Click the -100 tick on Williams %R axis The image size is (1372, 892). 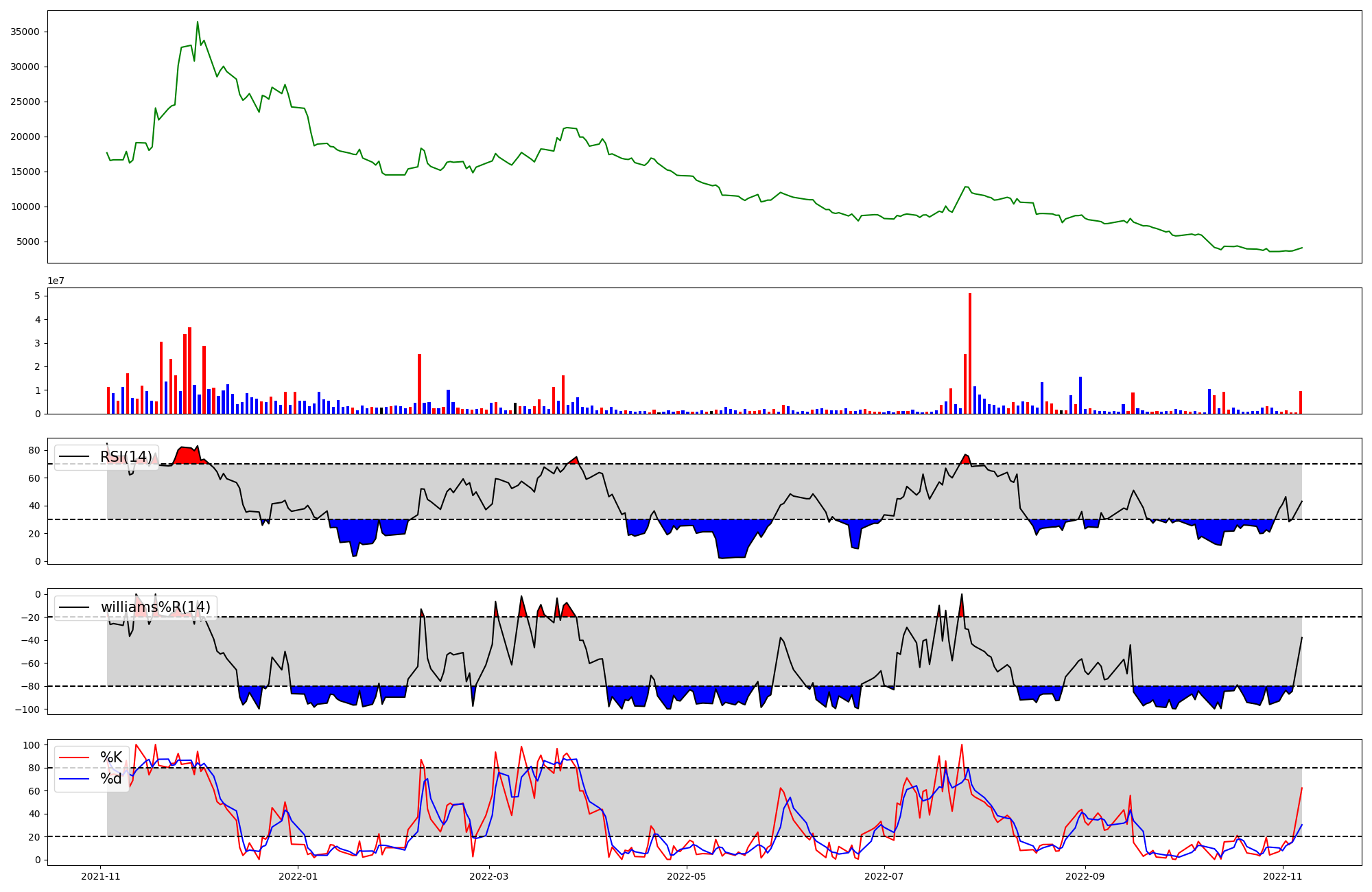point(28,709)
